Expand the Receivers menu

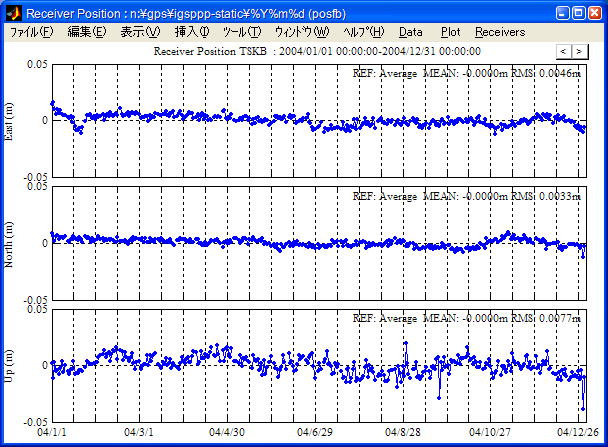499,32
